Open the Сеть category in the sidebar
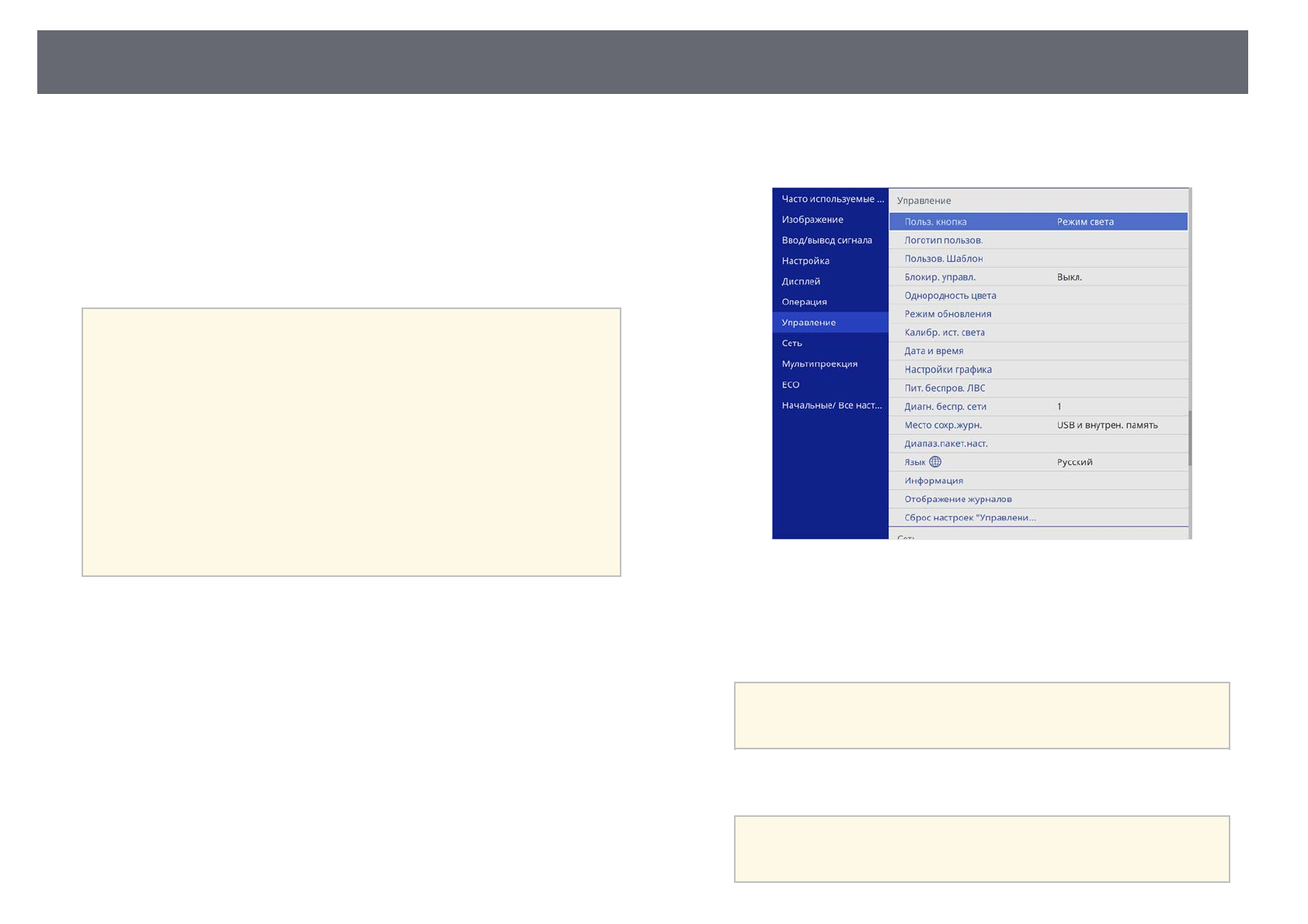Screen dimensions: 1308x924 pyautogui.click(x=791, y=343)
